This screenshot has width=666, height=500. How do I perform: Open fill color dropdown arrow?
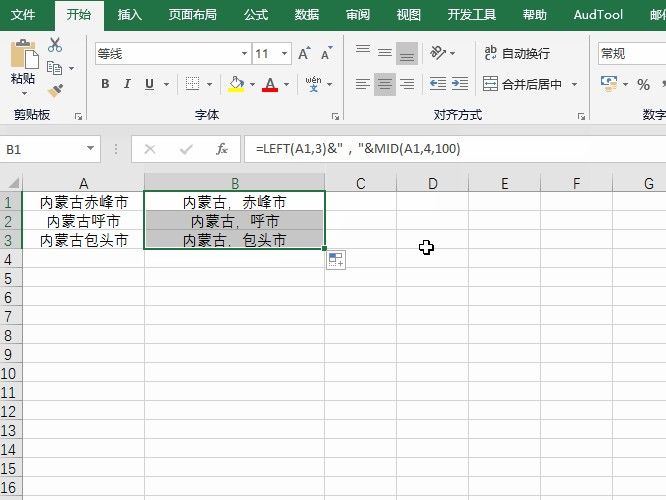pyautogui.click(x=252, y=84)
